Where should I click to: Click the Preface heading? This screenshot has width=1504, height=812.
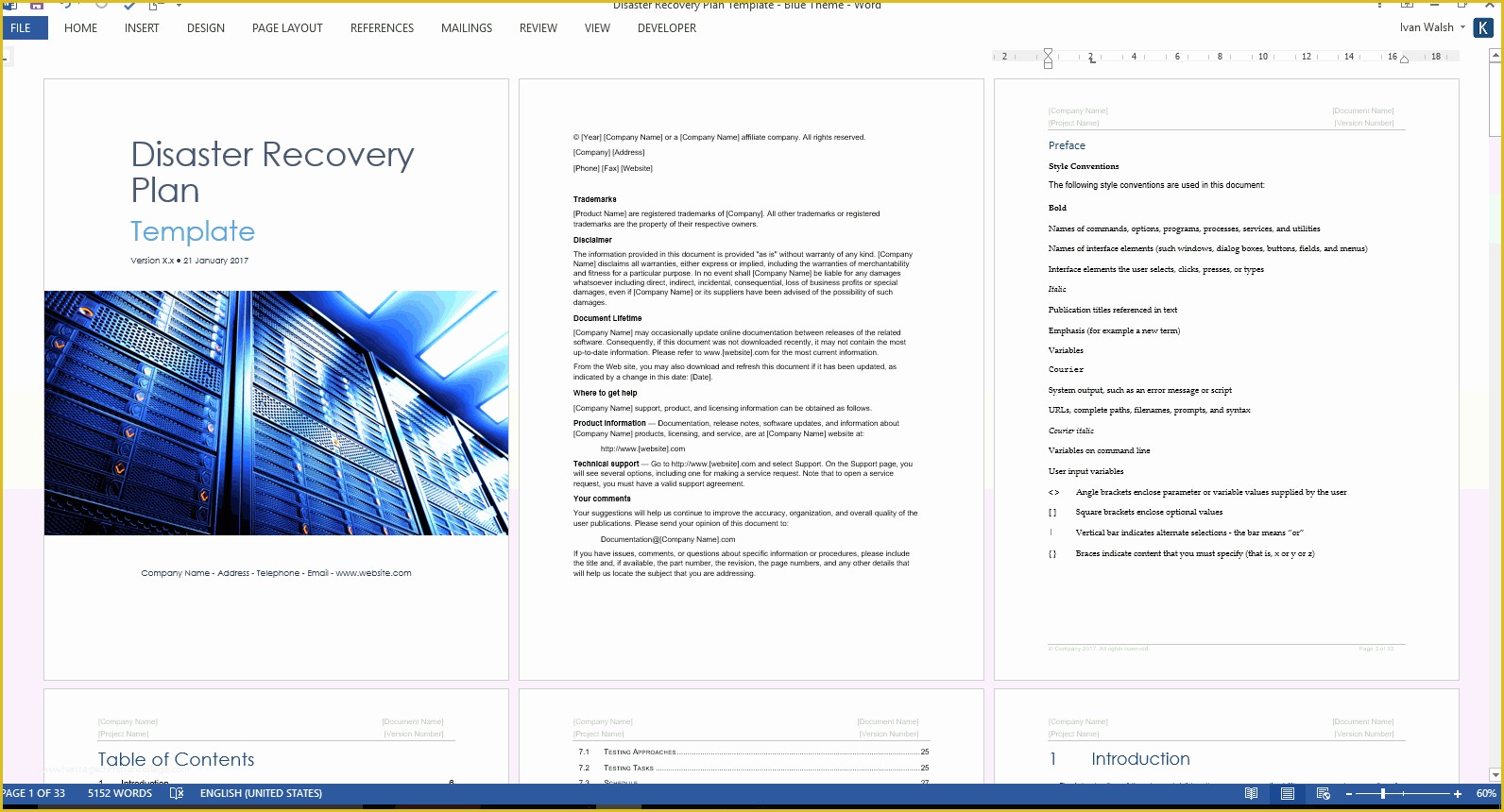tap(1067, 145)
